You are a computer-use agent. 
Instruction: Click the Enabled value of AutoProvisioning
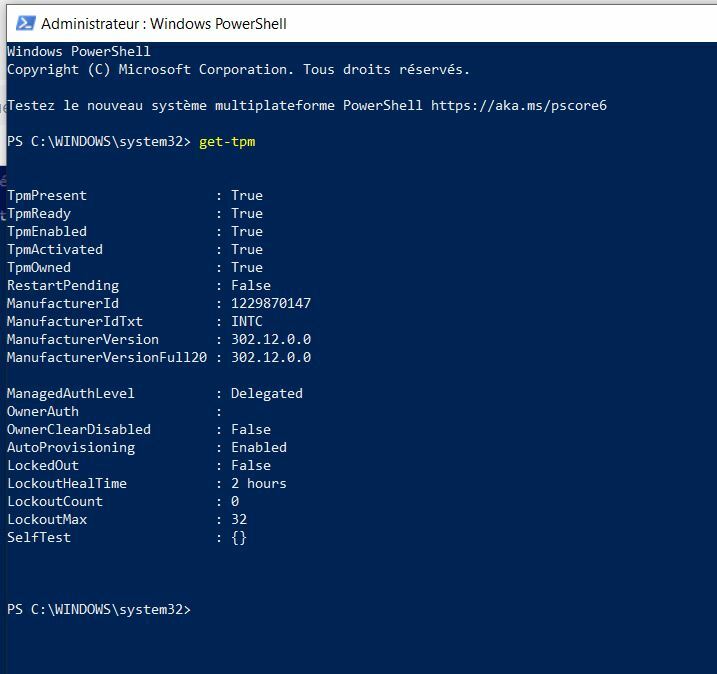(x=259, y=447)
